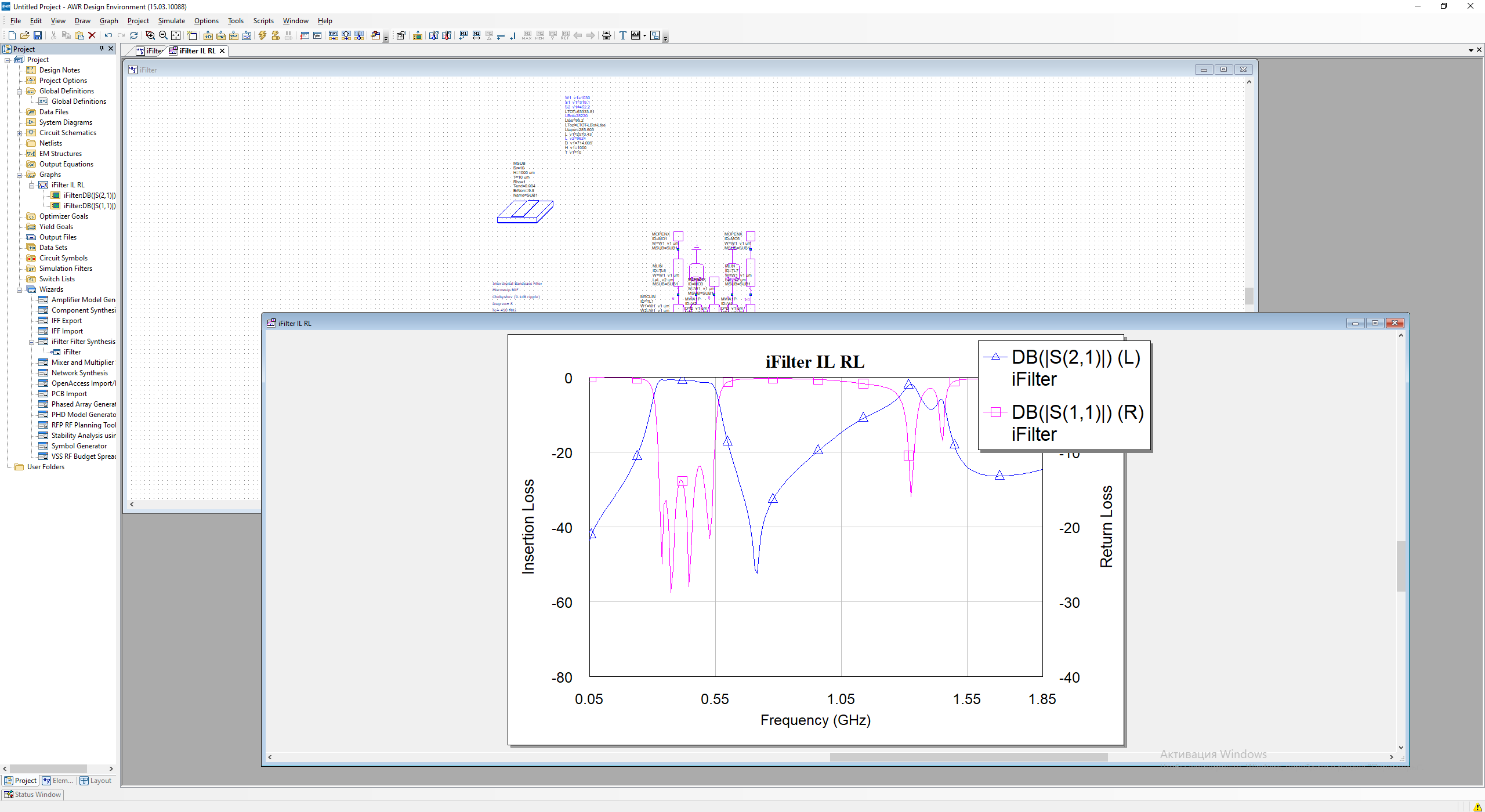The image size is (1485, 812).
Task: Click the Add New Graph toolbar icon
Action: coord(247,35)
